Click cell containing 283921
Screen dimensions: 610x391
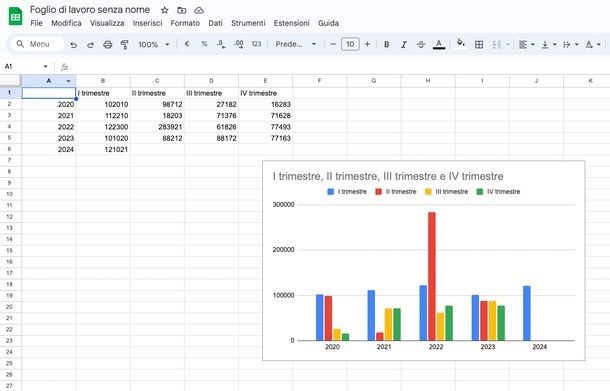tap(157, 127)
